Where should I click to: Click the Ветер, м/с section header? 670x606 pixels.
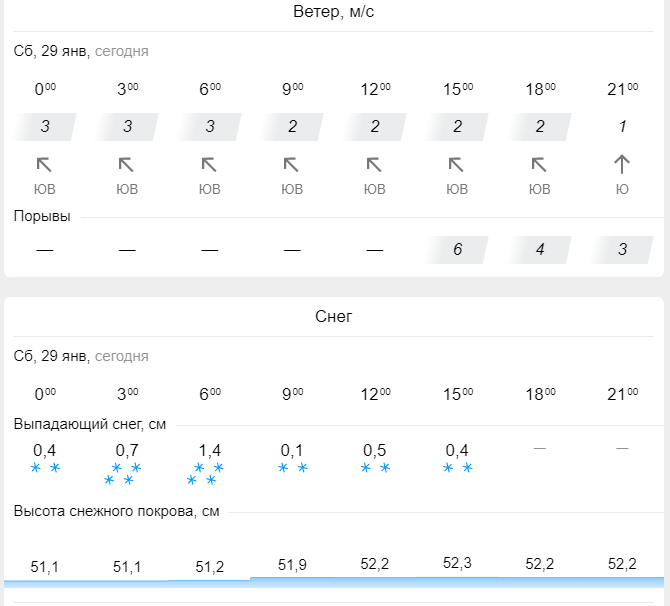pyautogui.click(x=335, y=13)
